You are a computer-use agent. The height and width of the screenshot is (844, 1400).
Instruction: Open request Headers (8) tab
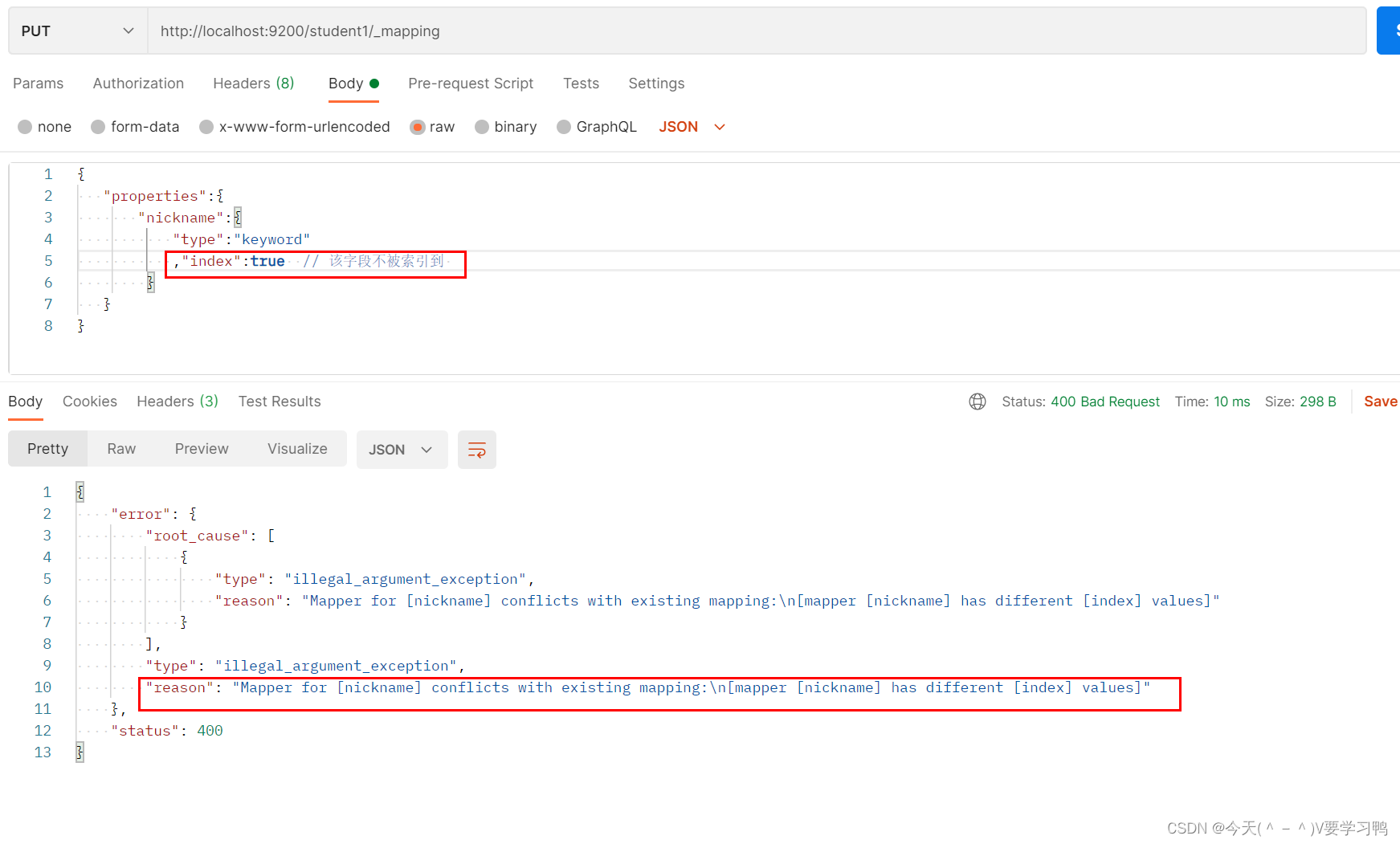253,84
